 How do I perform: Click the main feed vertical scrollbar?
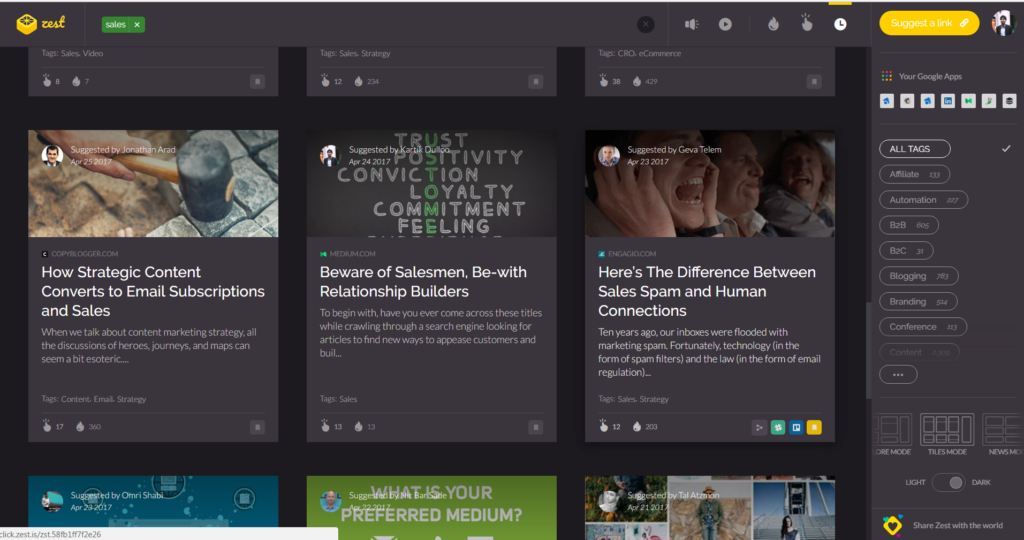click(869, 351)
